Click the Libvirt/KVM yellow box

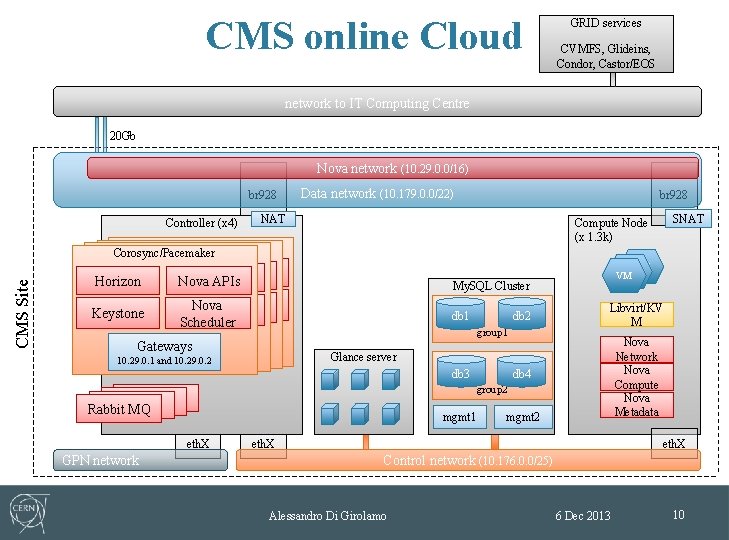[x=636, y=314]
